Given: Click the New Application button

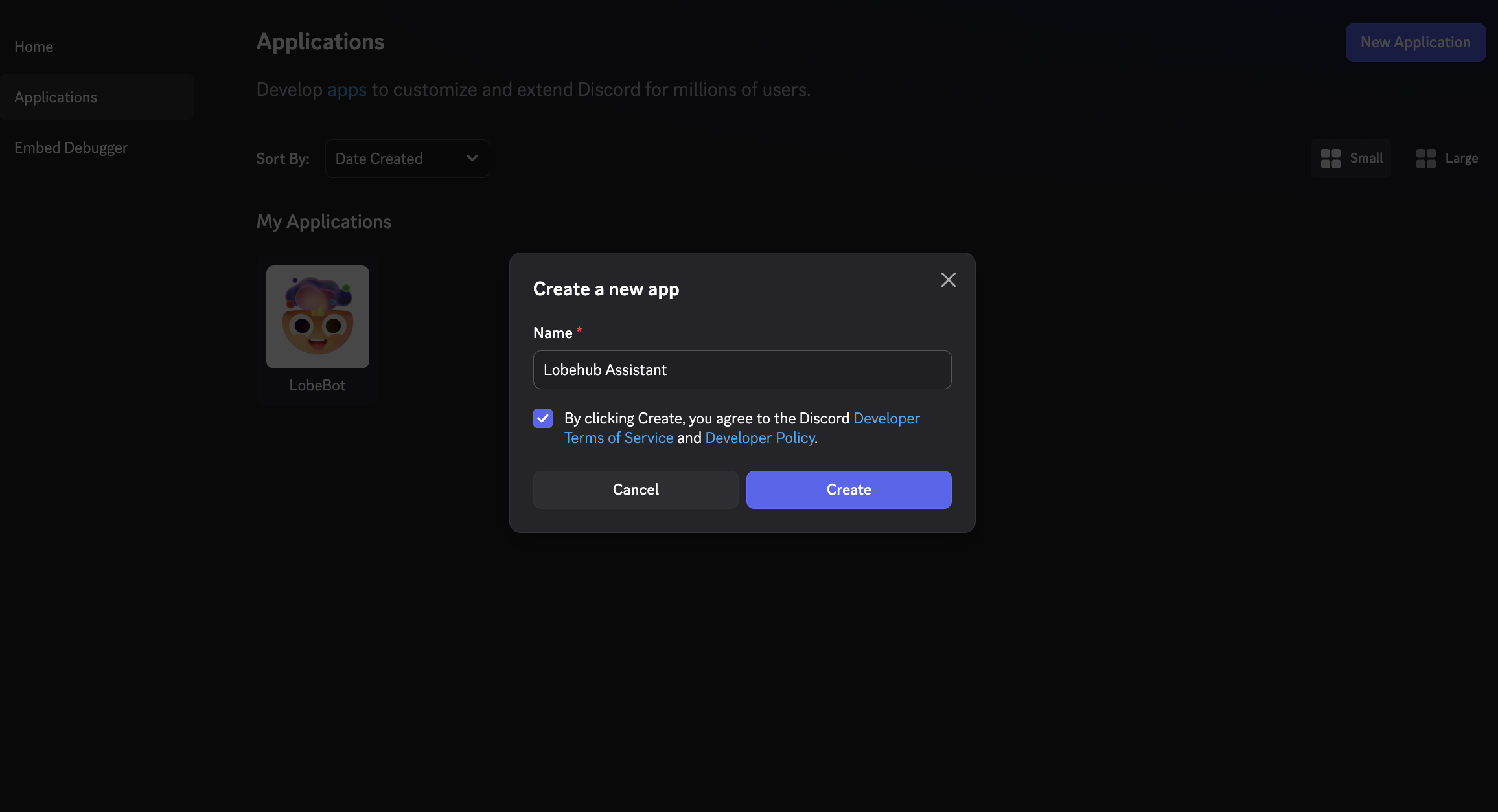Looking at the screenshot, I should coord(1415,43).
